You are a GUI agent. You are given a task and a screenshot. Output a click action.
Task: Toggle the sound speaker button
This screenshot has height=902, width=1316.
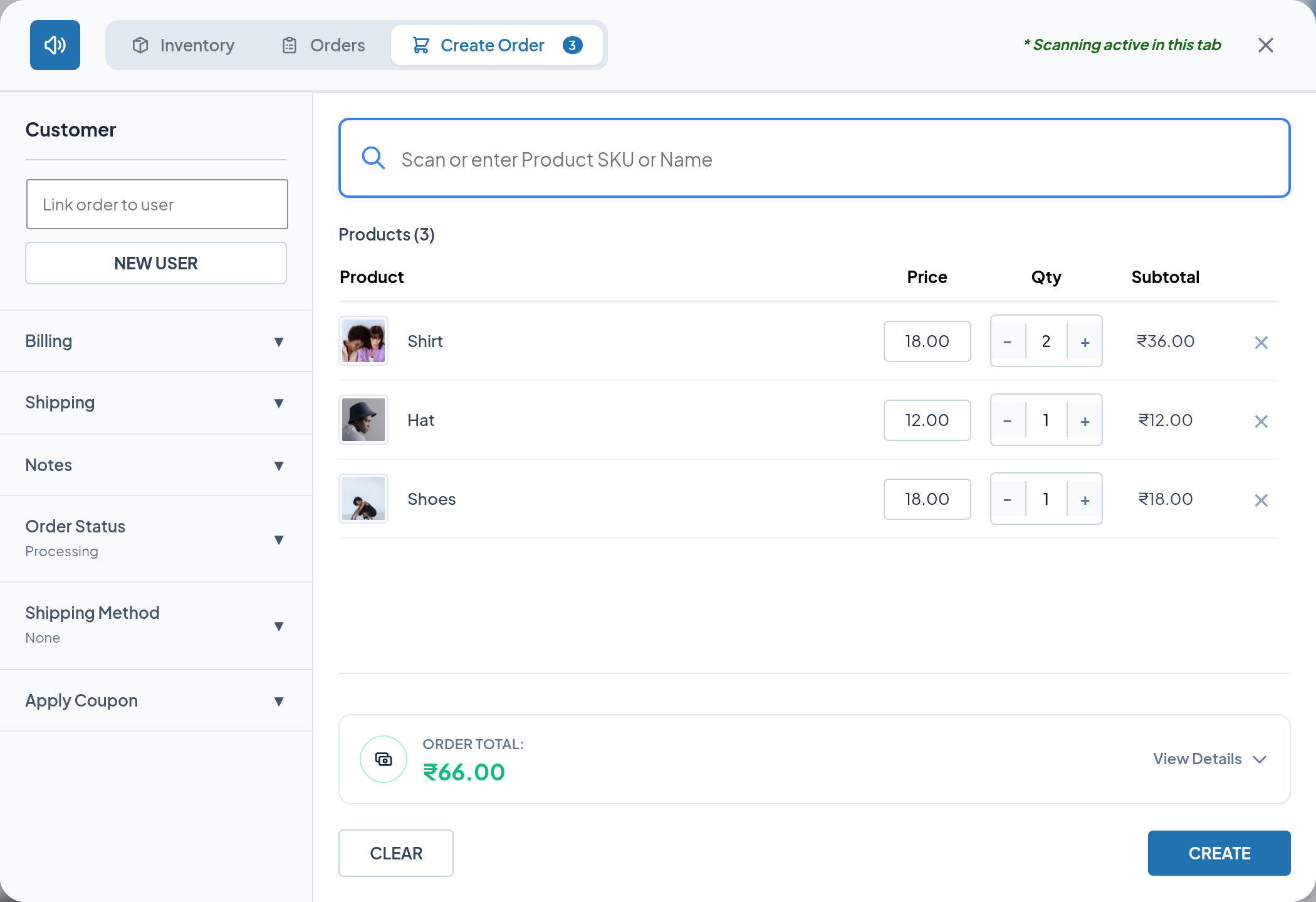pyautogui.click(x=55, y=45)
